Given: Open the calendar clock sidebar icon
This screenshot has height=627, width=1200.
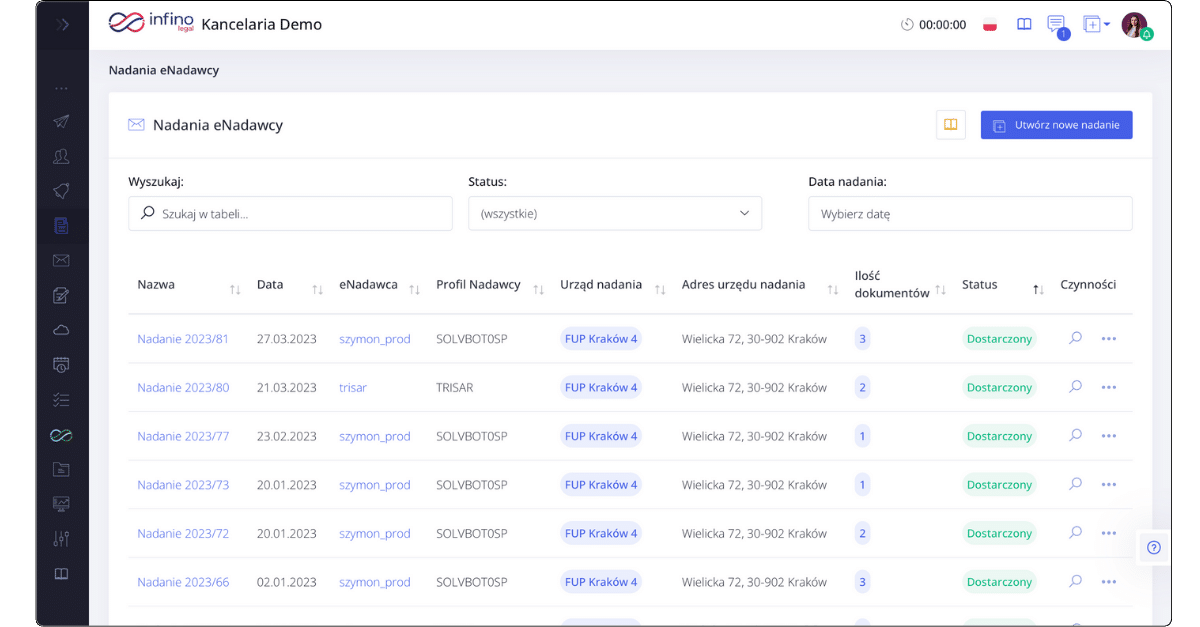Looking at the screenshot, I should [61, 365].
